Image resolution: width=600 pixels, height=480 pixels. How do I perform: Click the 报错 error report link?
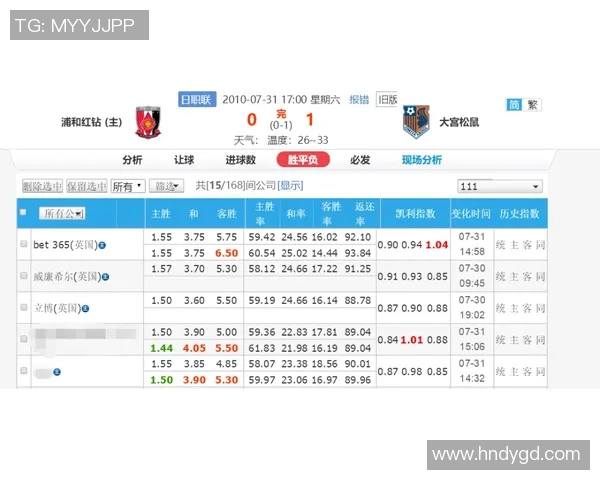pos(358,99)
